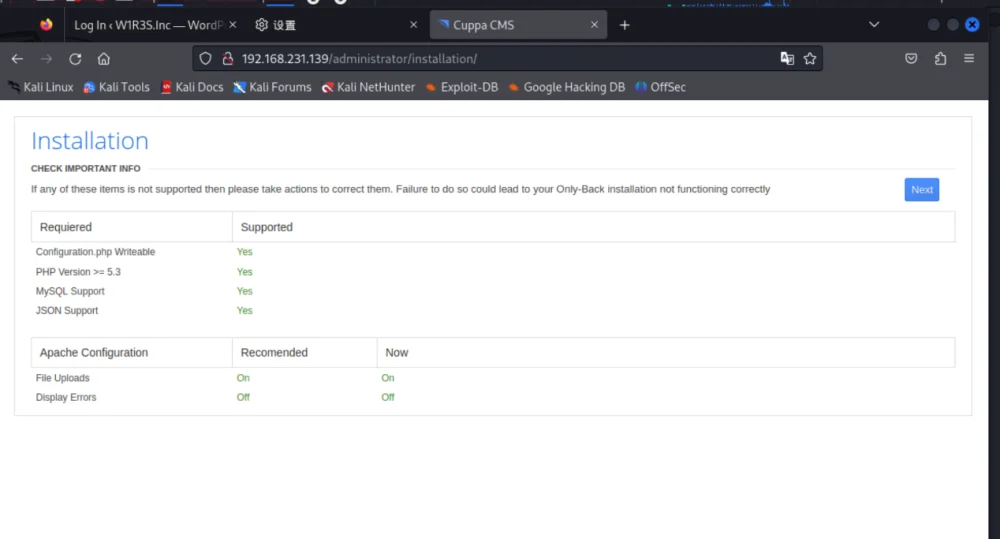Image resolution: width=1000 pixels, height=539 pixels.
Task: Close the browser window
Action: 972,24
